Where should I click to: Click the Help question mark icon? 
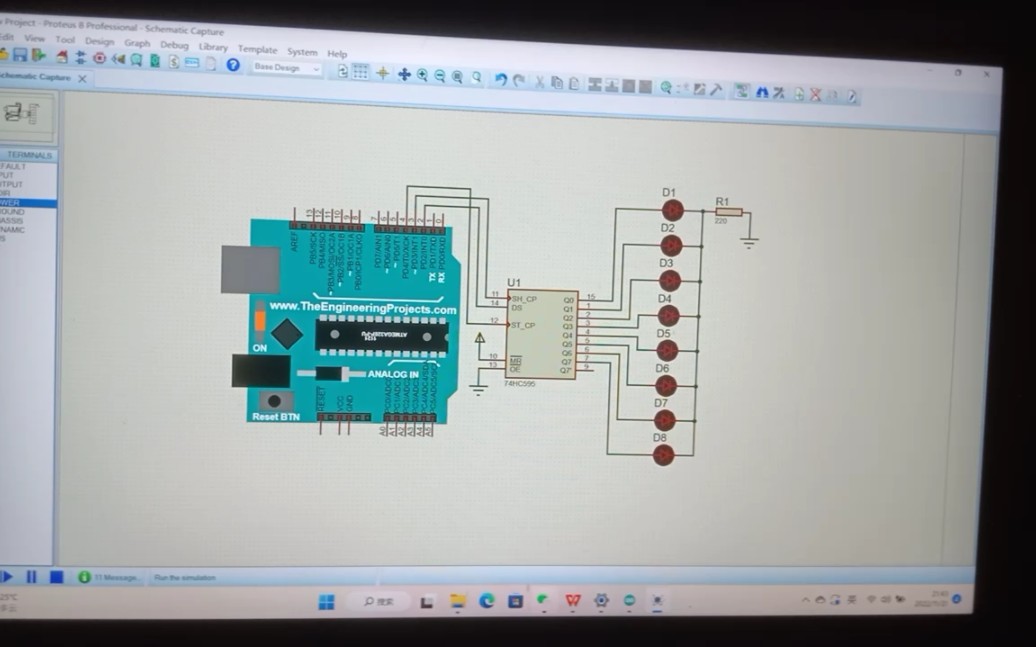tap(232, 65)
